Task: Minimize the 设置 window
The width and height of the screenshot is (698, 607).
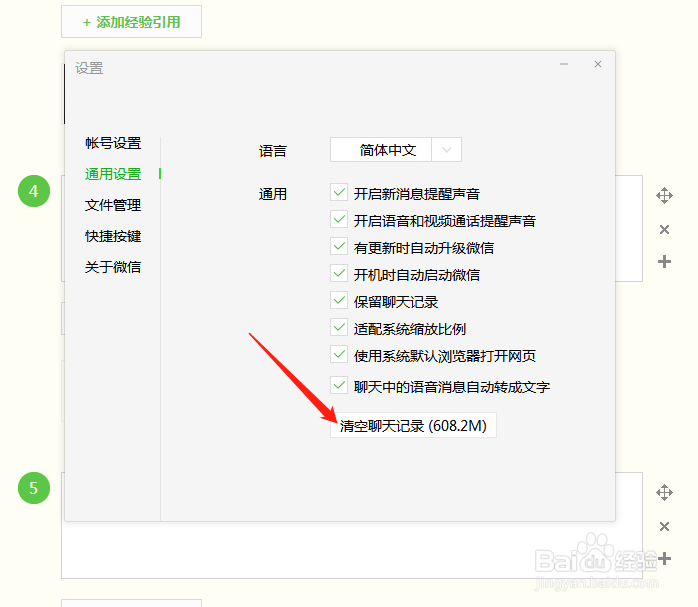Action: (564, 64)
